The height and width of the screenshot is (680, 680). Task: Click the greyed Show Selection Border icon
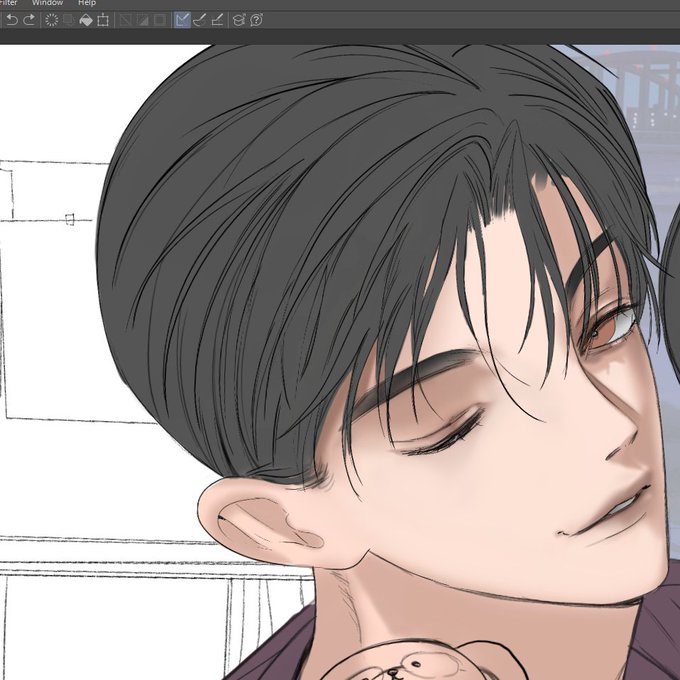pyautogui.click(x=160, y=20)
